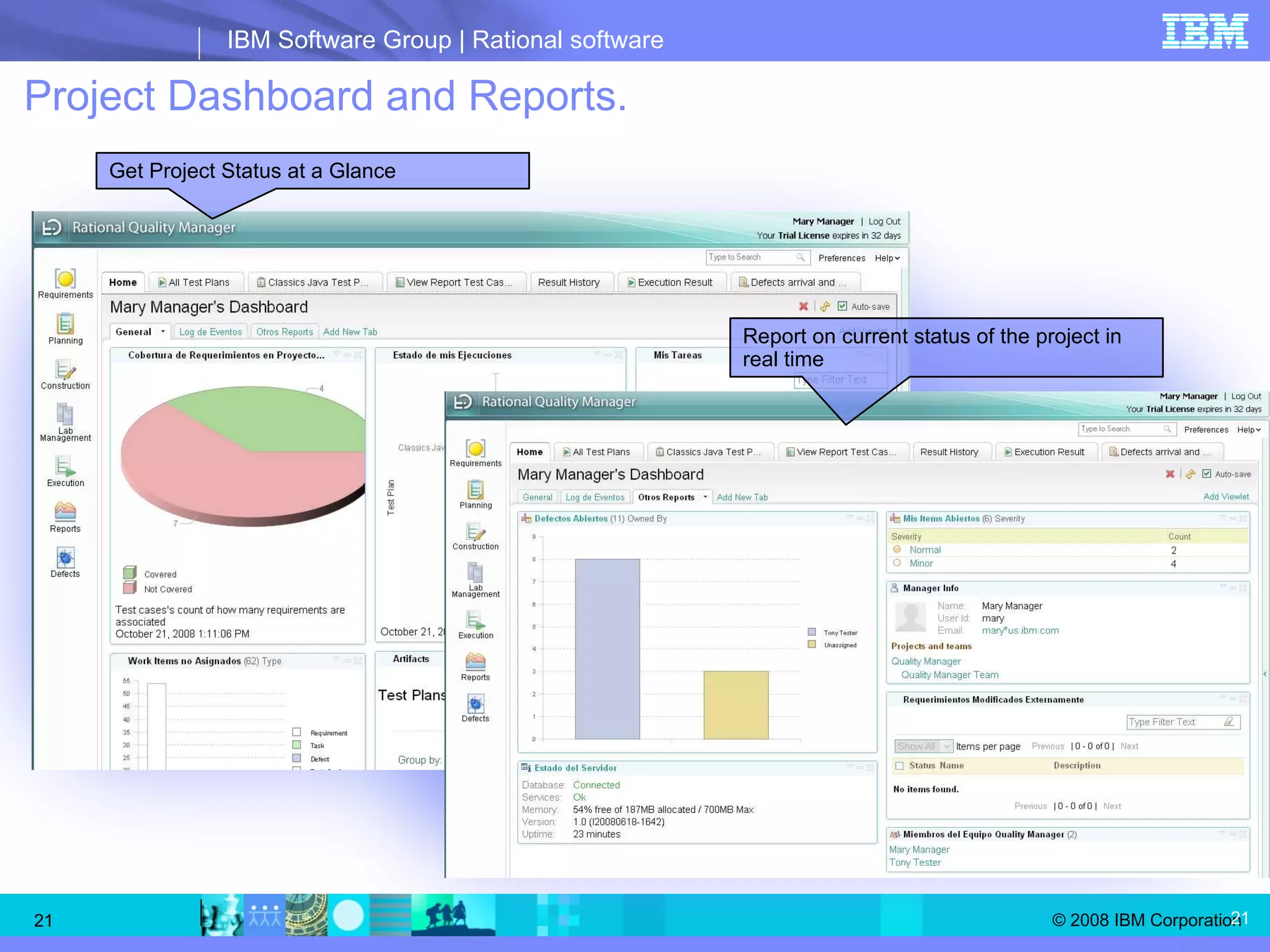
Task: Select Otros Reports tab in back dashboard
Action: (x=285, y=332)
